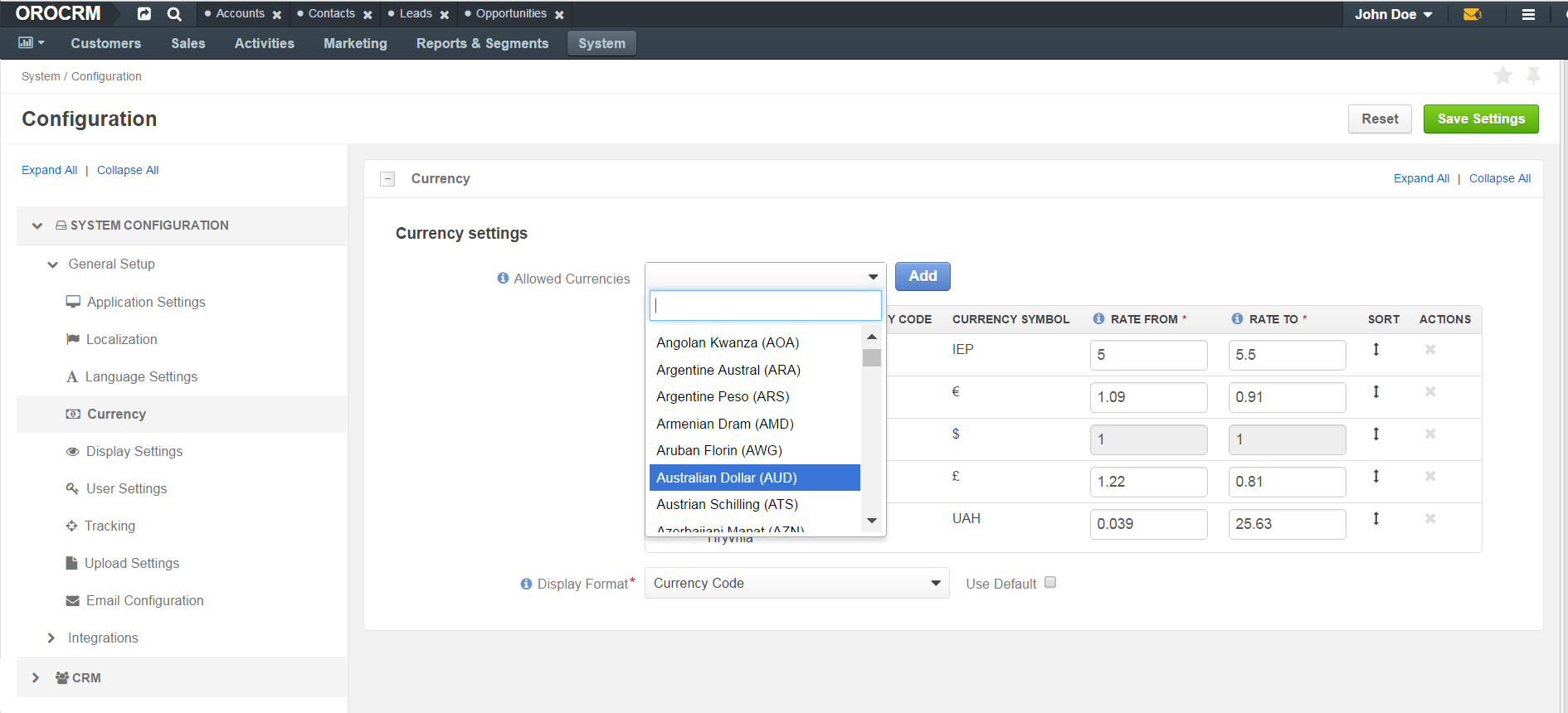Open the search magnifier icon
Viewport: 1568px width, 713px height.
(174, 14)
